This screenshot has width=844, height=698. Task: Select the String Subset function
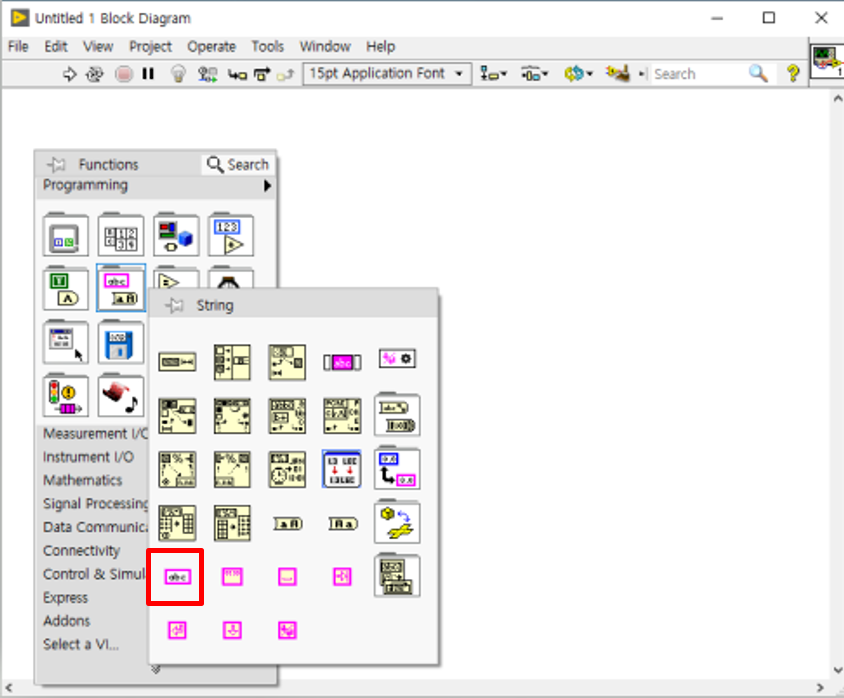(287, 362)
